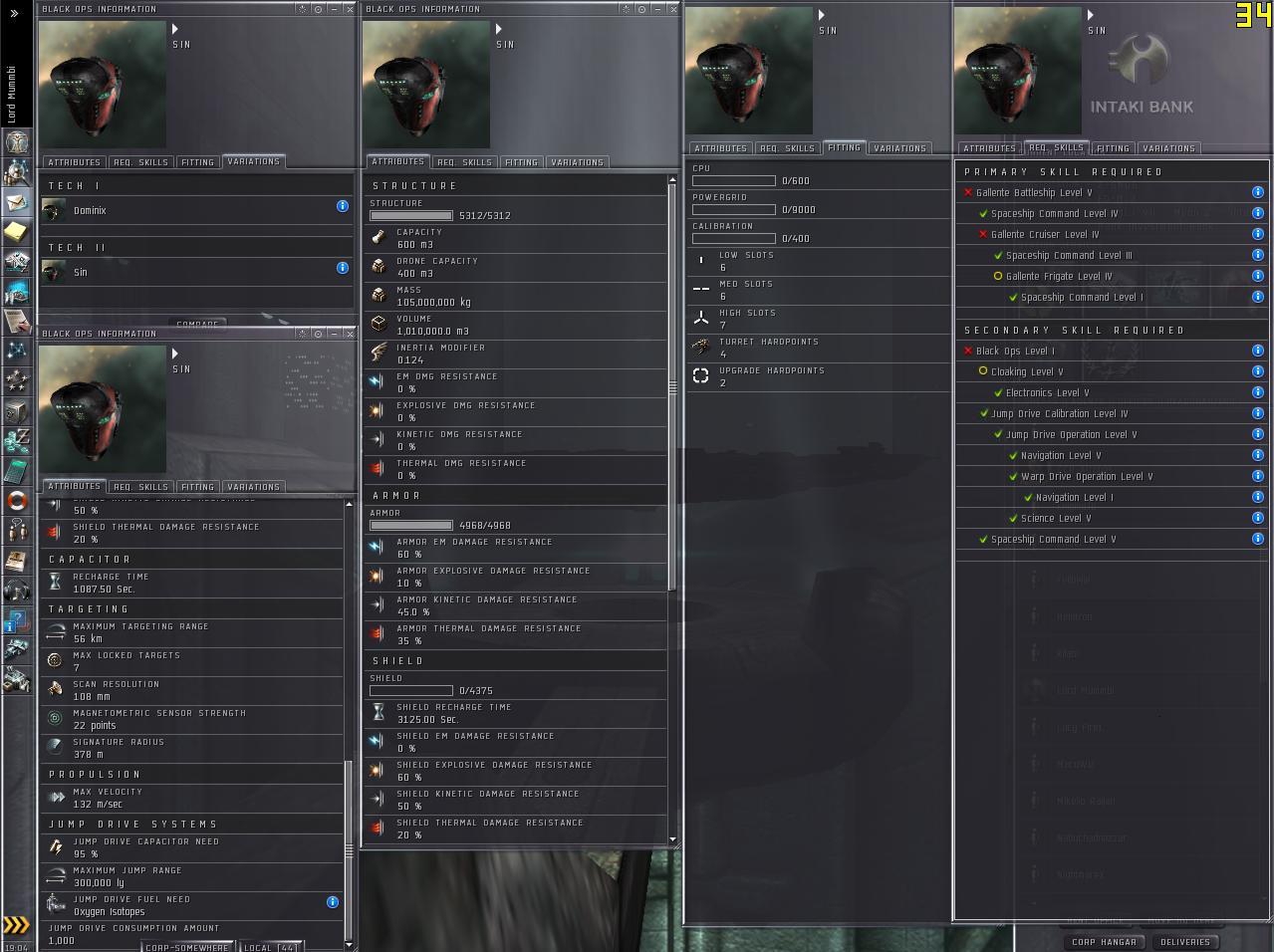This screenshot has width=1274, height=952.
Task: Open SIN dropdown arrow in Fitting window
Action: [x=822, y=15]
